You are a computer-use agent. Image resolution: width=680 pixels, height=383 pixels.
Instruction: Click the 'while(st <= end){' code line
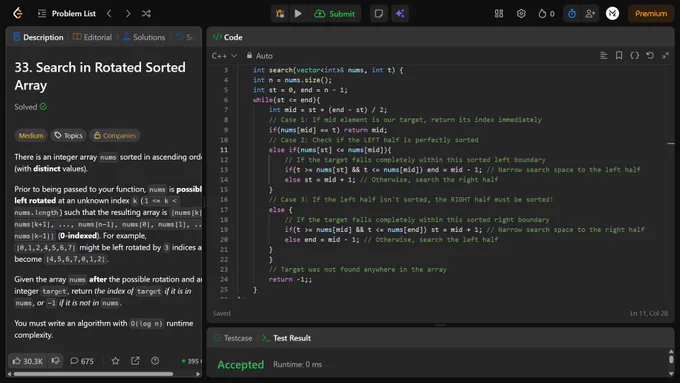pos(286,100)
